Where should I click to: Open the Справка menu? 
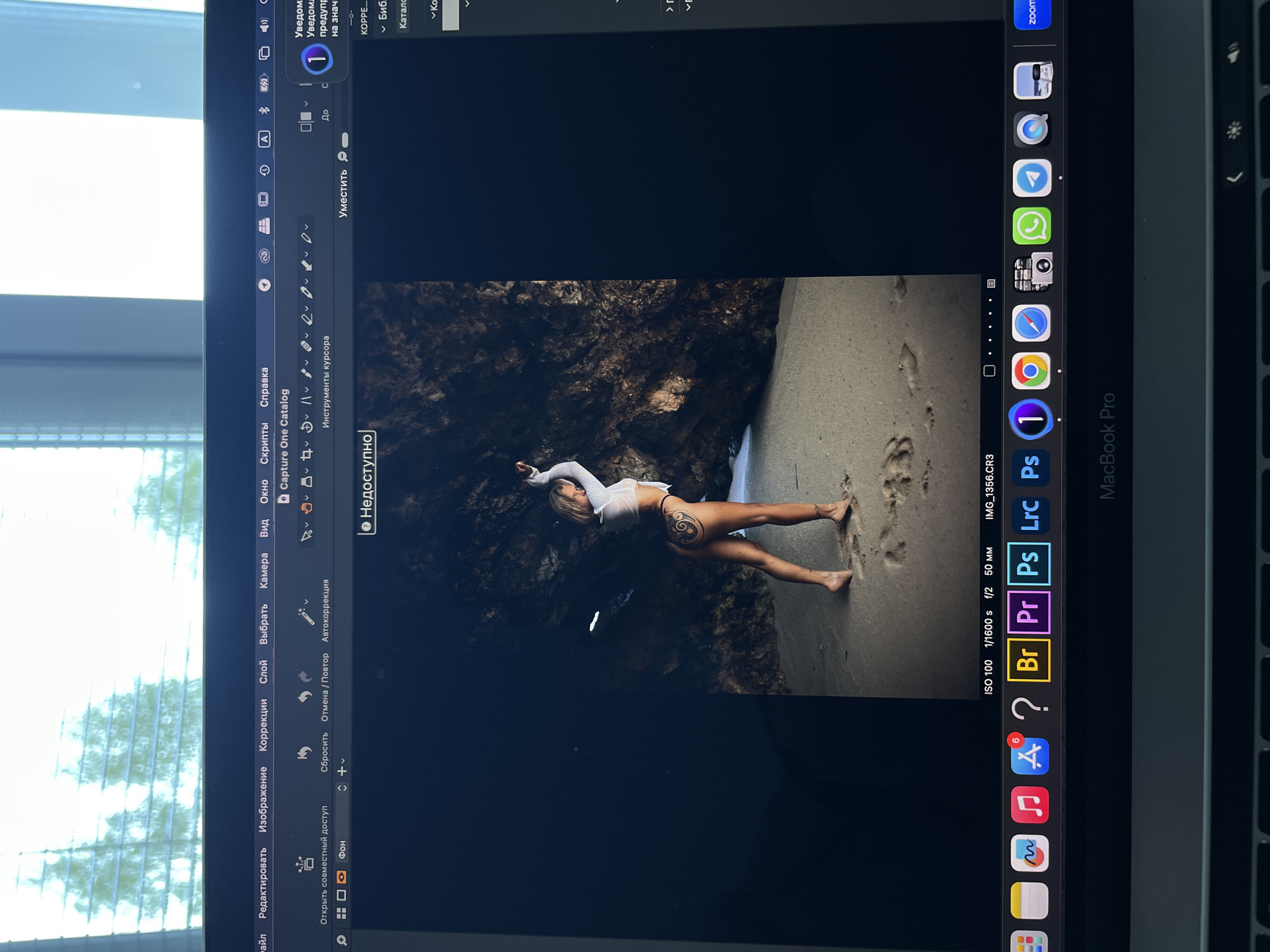[264, 387]
